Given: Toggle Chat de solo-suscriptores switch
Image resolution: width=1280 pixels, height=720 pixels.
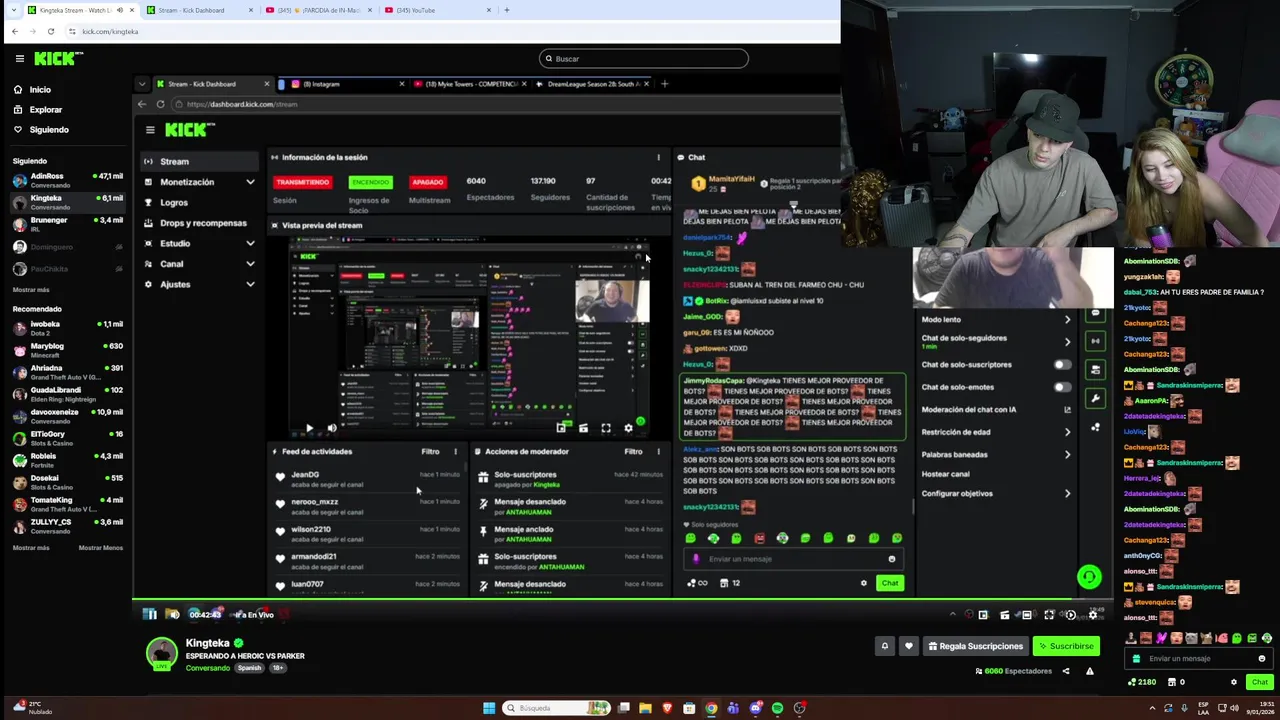Looking at the screenshot, I should [1062, 365].
